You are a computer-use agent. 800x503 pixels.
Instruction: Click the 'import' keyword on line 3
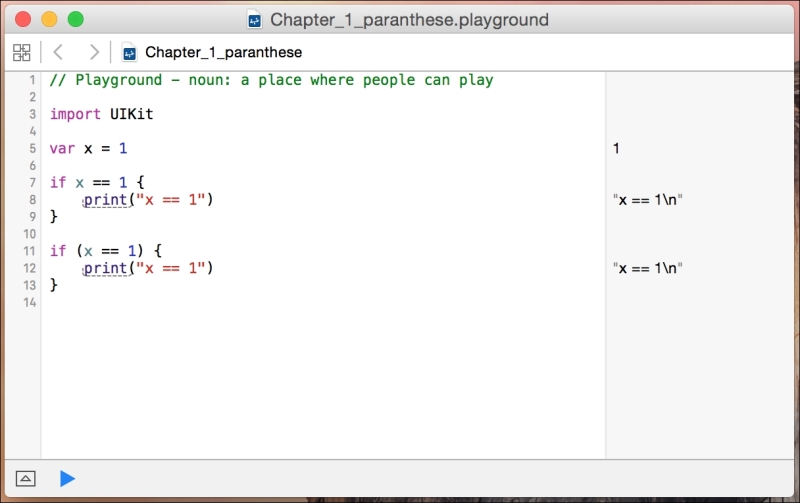click(75, 114)
